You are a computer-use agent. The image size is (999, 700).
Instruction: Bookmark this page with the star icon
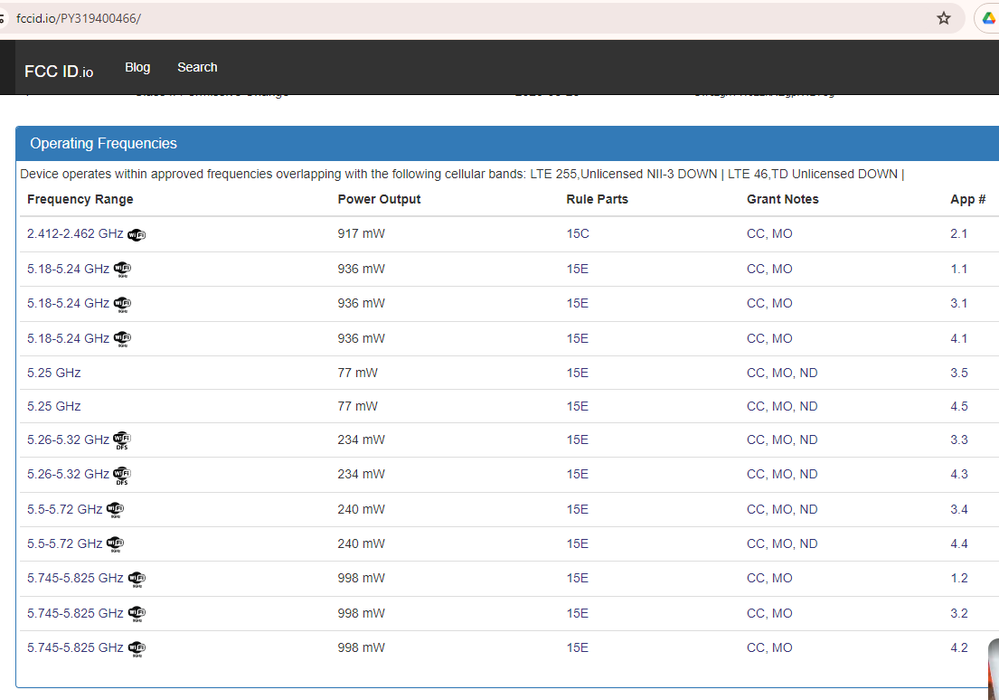tap(943, 18)
